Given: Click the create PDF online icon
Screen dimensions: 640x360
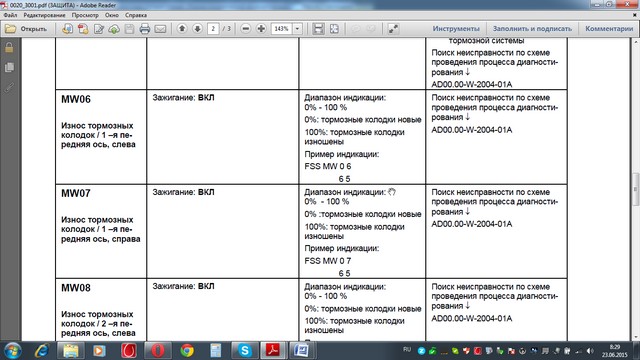Looking at the screenshot, I should click(83, 29).
